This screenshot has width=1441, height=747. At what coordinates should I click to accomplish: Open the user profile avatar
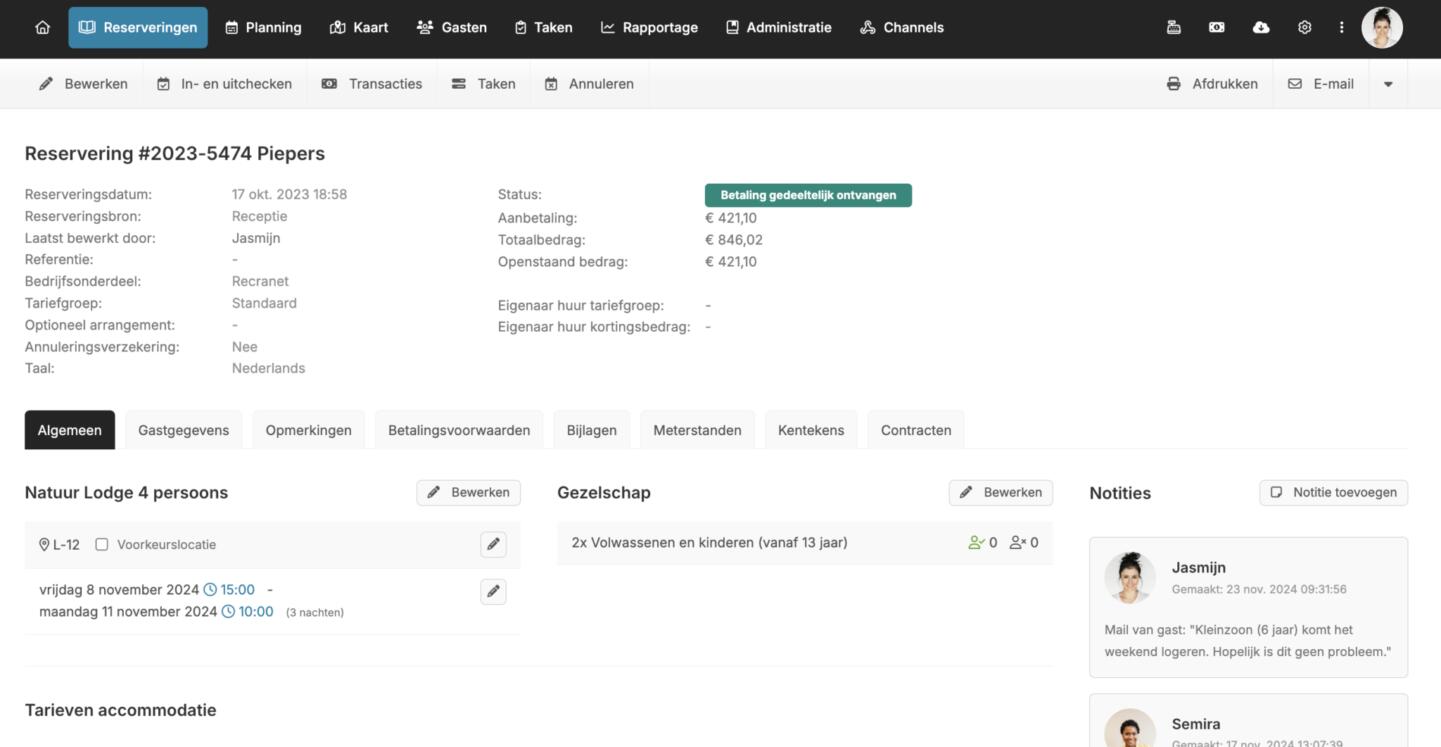[x=1381, y=28]
